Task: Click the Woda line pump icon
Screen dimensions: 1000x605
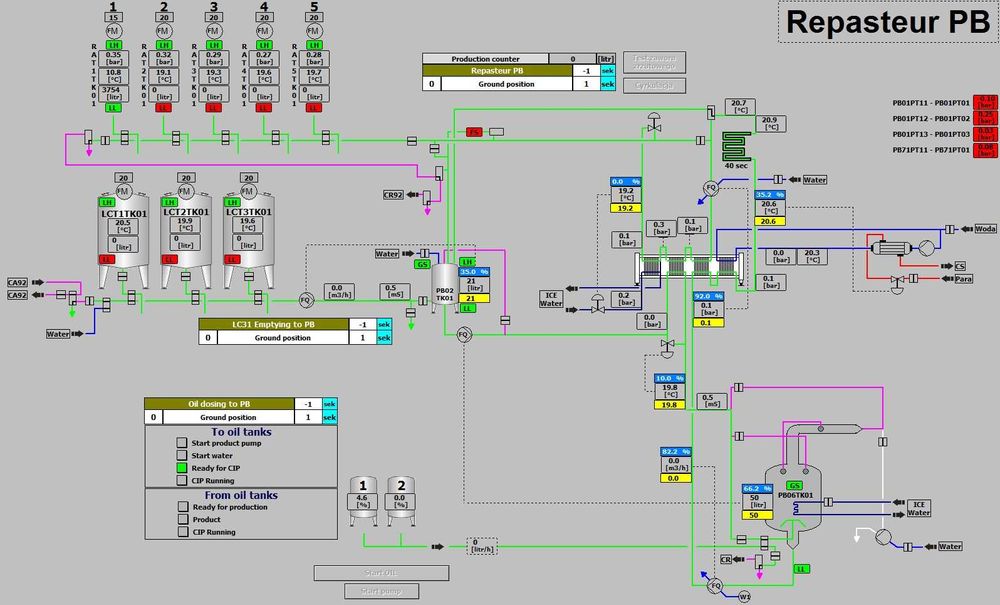Action: point(926,247)
